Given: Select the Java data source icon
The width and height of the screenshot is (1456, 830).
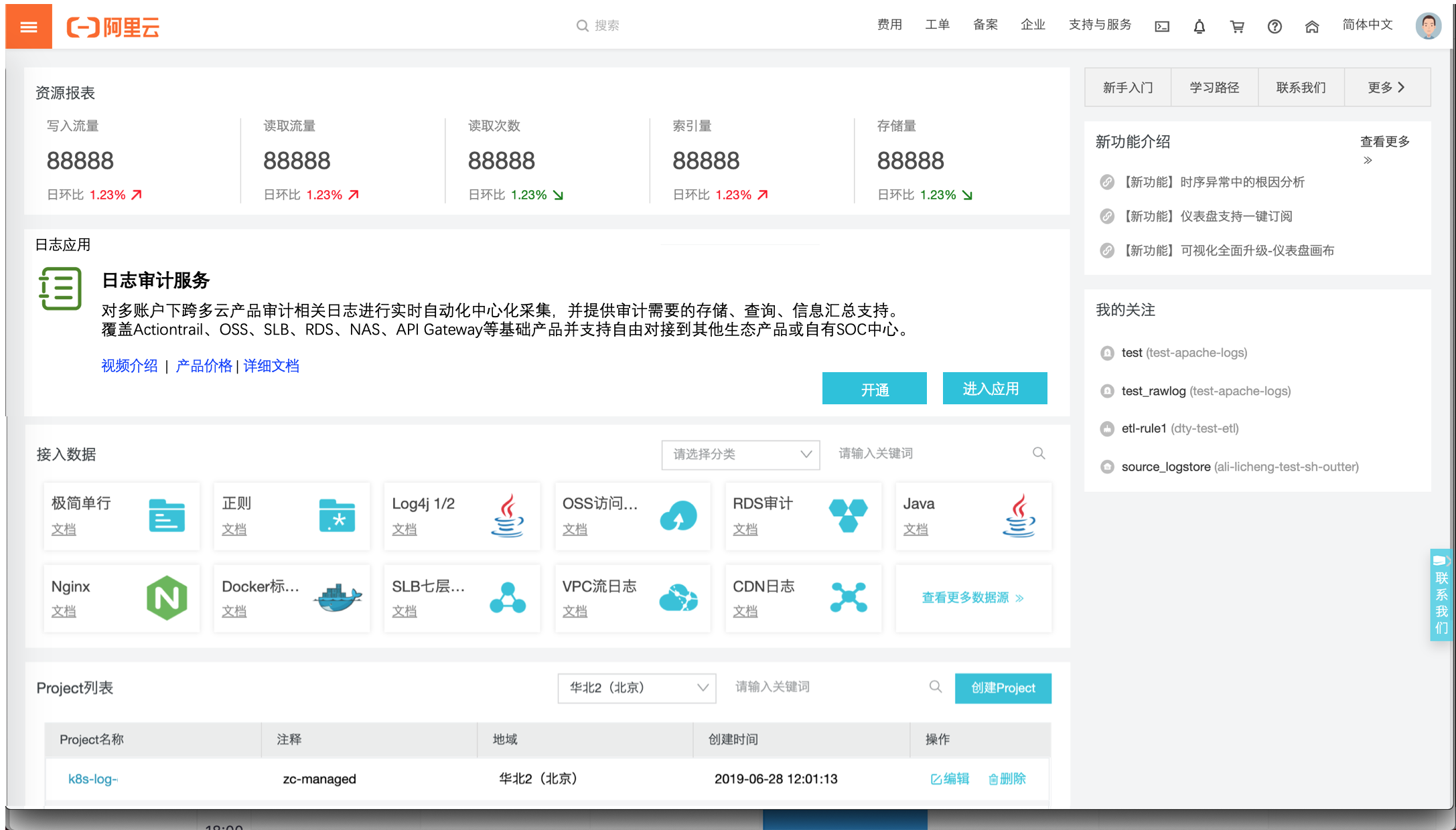Looking at the screenshot, I should (1019, 515).
